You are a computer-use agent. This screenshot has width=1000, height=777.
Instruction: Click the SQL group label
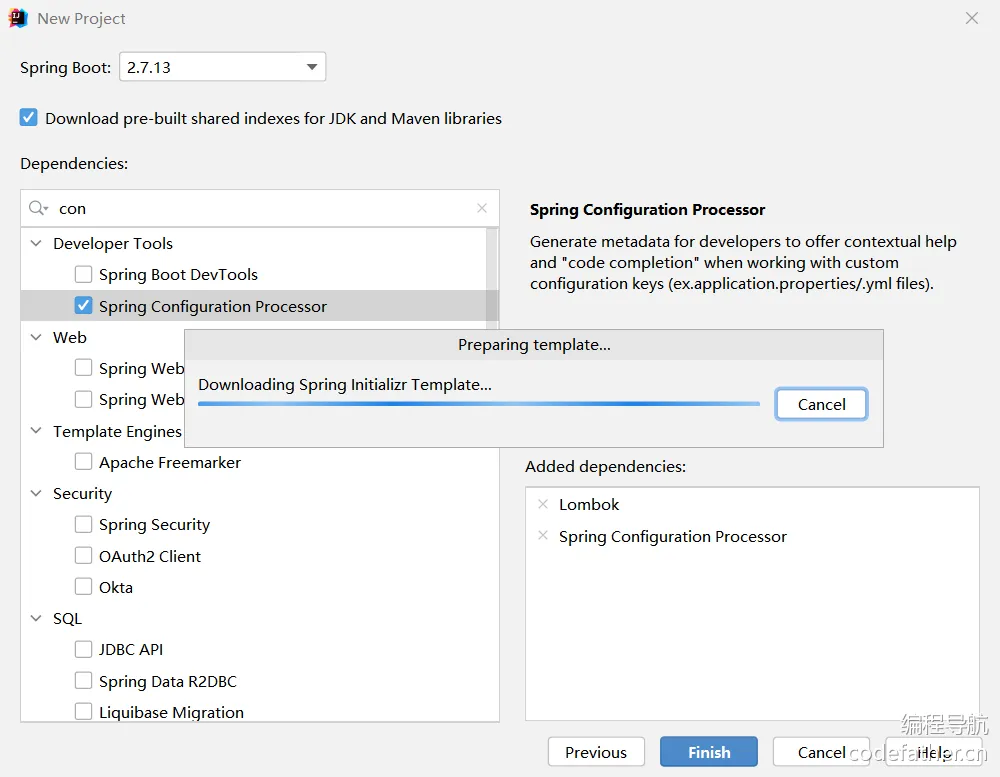pyautogui.click(x=68, y=619)
